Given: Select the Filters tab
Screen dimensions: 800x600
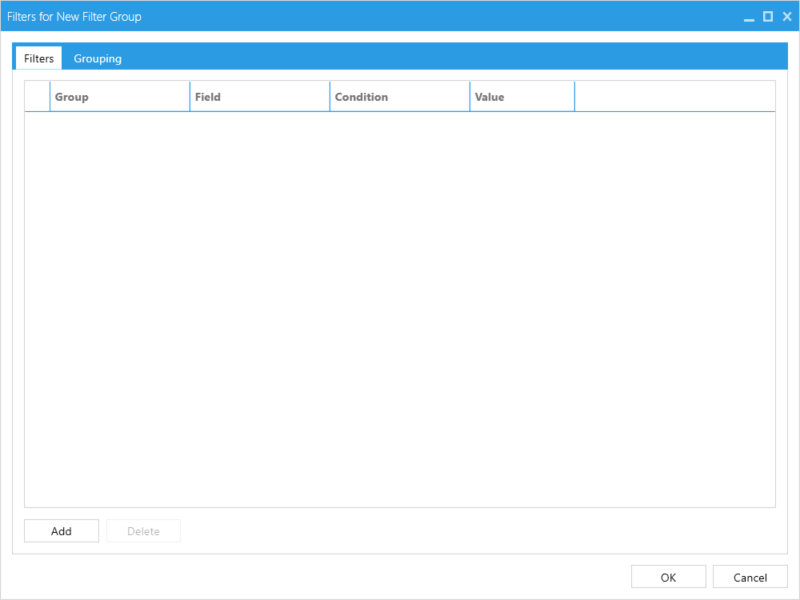Looking at the screenshot, I should [x=39, y=58].
